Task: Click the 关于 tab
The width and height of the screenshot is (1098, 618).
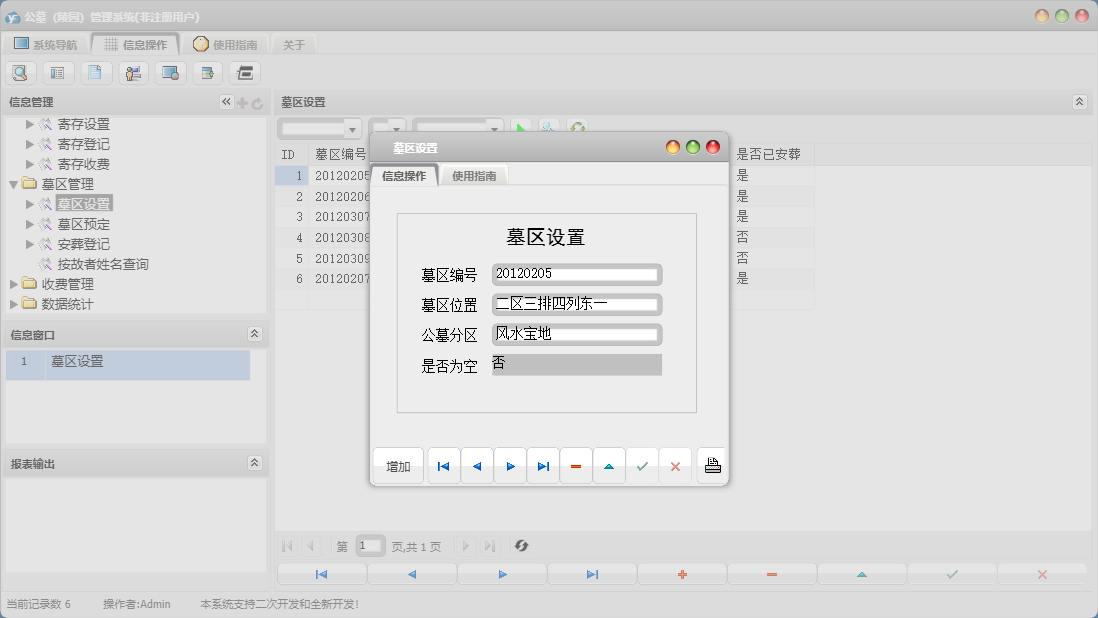Action: coord(294,44)
